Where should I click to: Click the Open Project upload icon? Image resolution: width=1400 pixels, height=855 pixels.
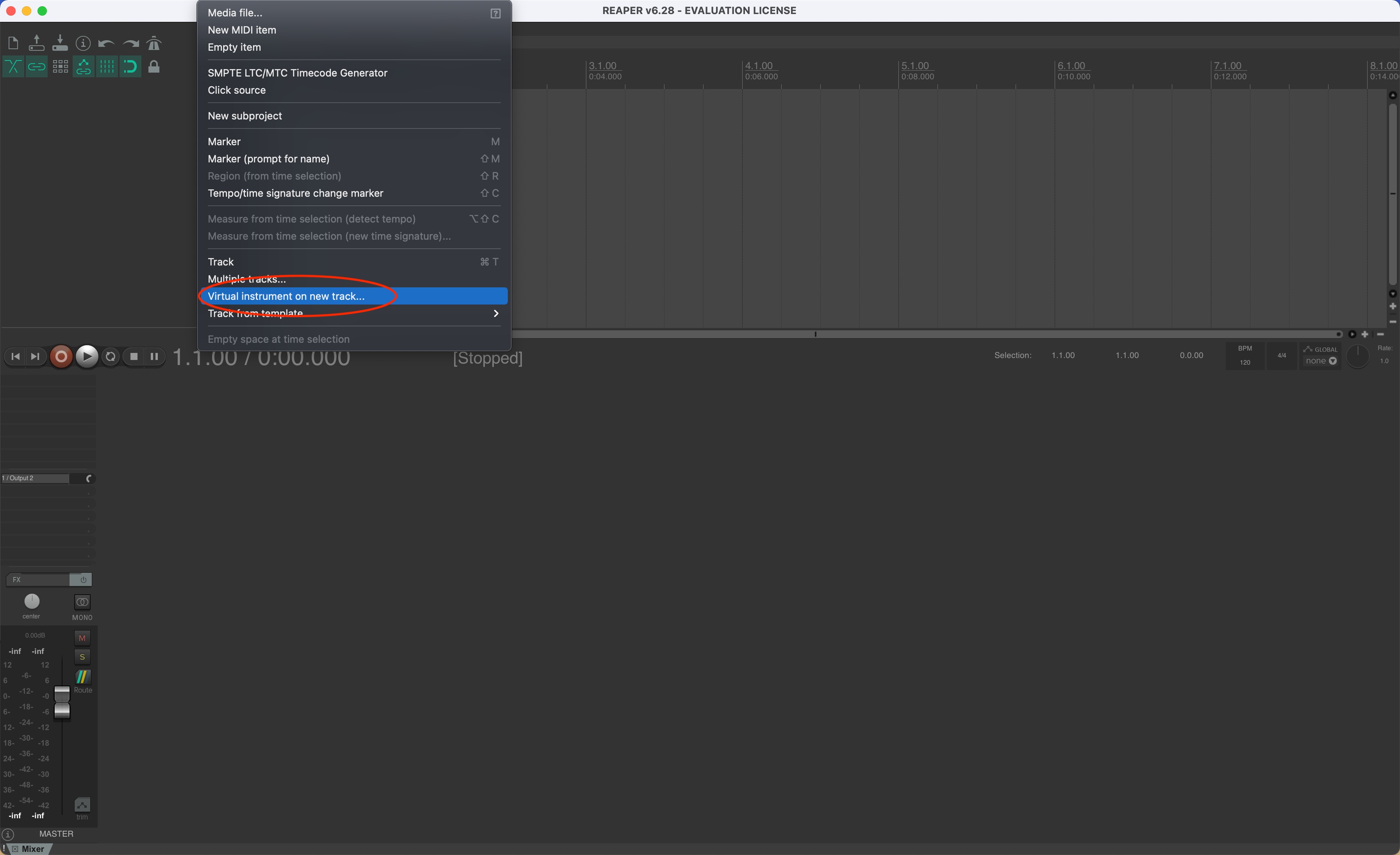pyautogui.click(x=36, y=43)
